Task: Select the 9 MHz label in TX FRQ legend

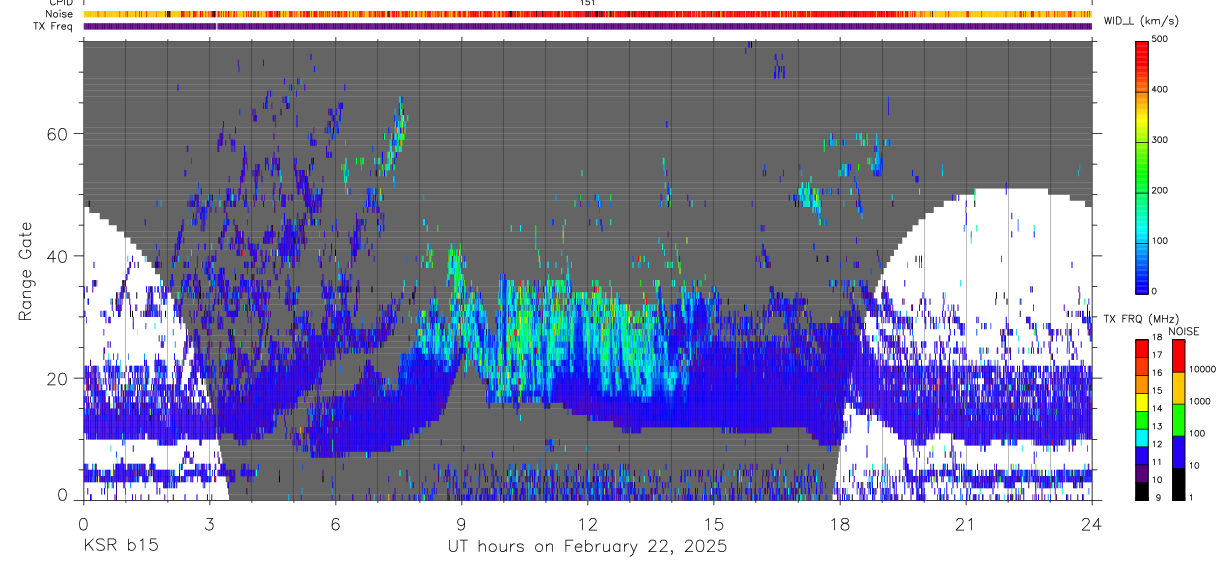Action: coord(1157,497)
